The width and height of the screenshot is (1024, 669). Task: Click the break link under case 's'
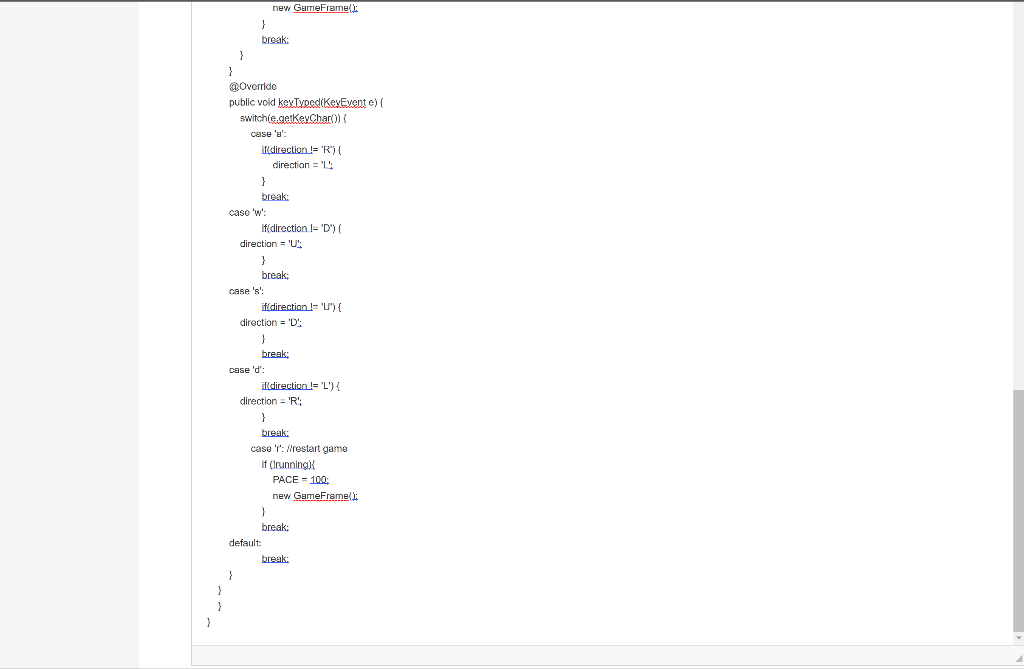coord(275,353)
